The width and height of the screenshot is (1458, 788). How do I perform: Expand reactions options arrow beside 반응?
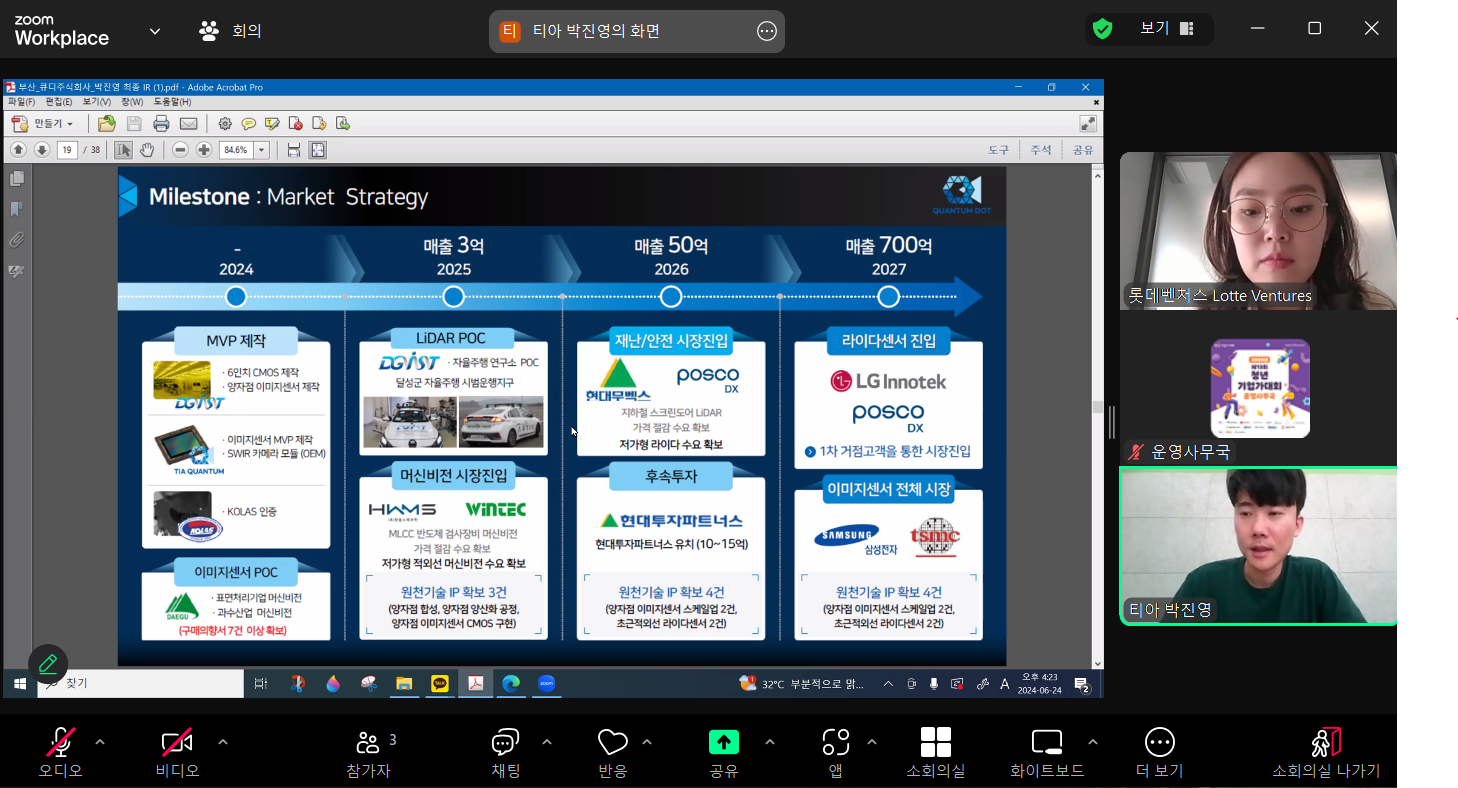pyautogui.click(x=647, y=742)
